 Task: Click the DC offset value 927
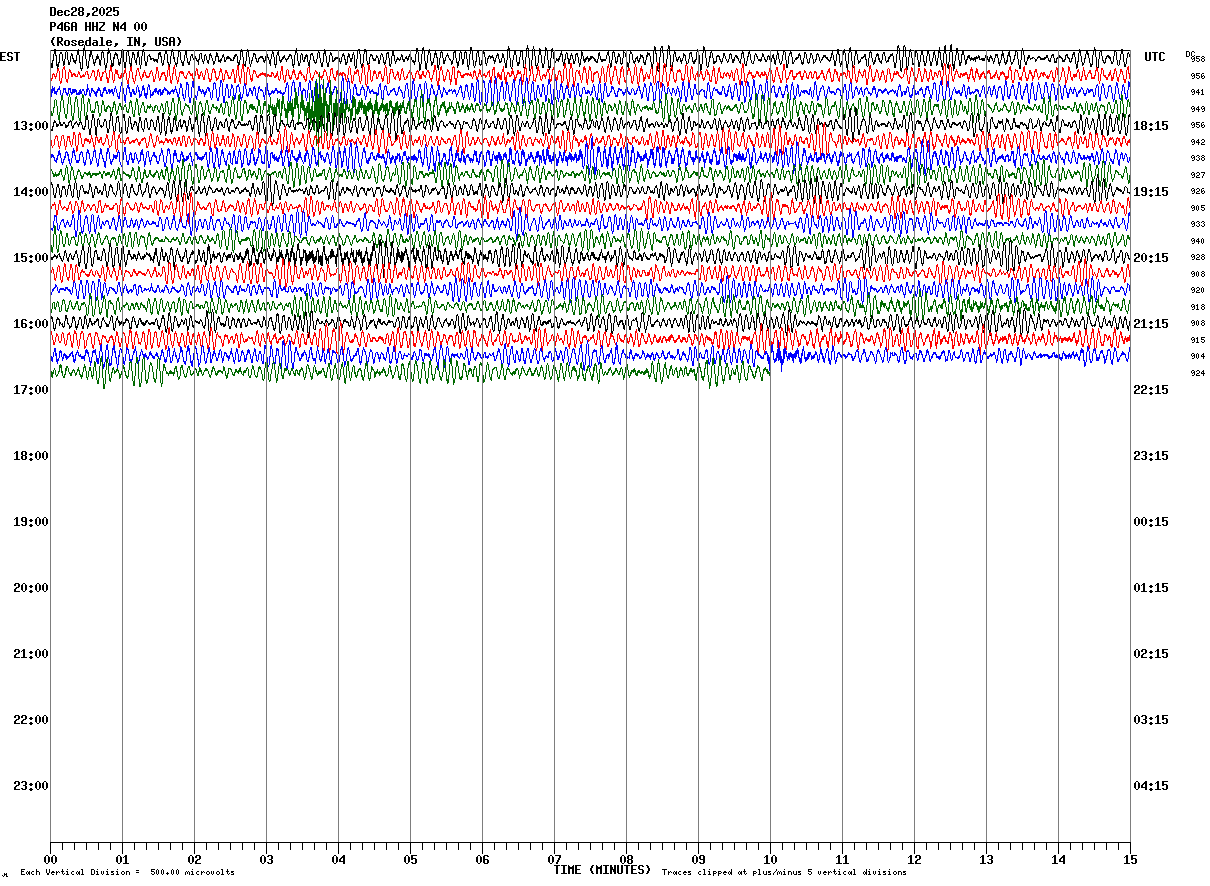tap(1197, 175)
